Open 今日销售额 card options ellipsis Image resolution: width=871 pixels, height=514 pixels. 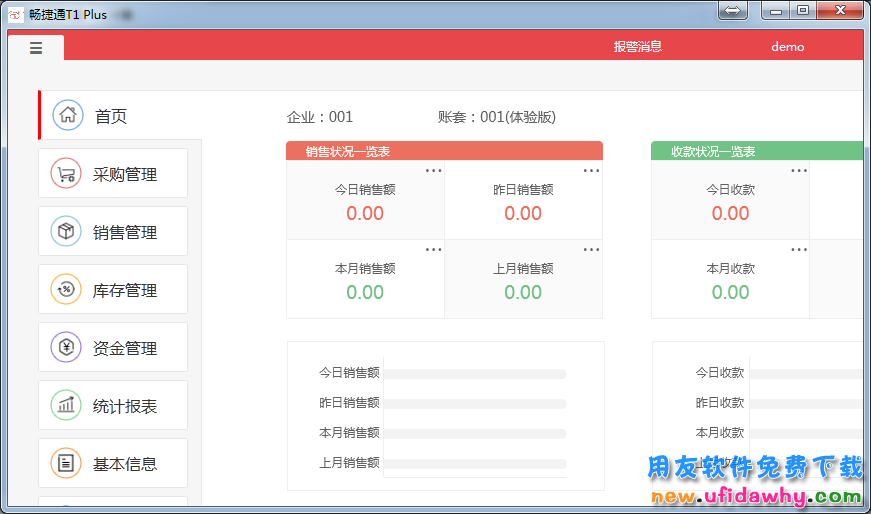point(433,171)
